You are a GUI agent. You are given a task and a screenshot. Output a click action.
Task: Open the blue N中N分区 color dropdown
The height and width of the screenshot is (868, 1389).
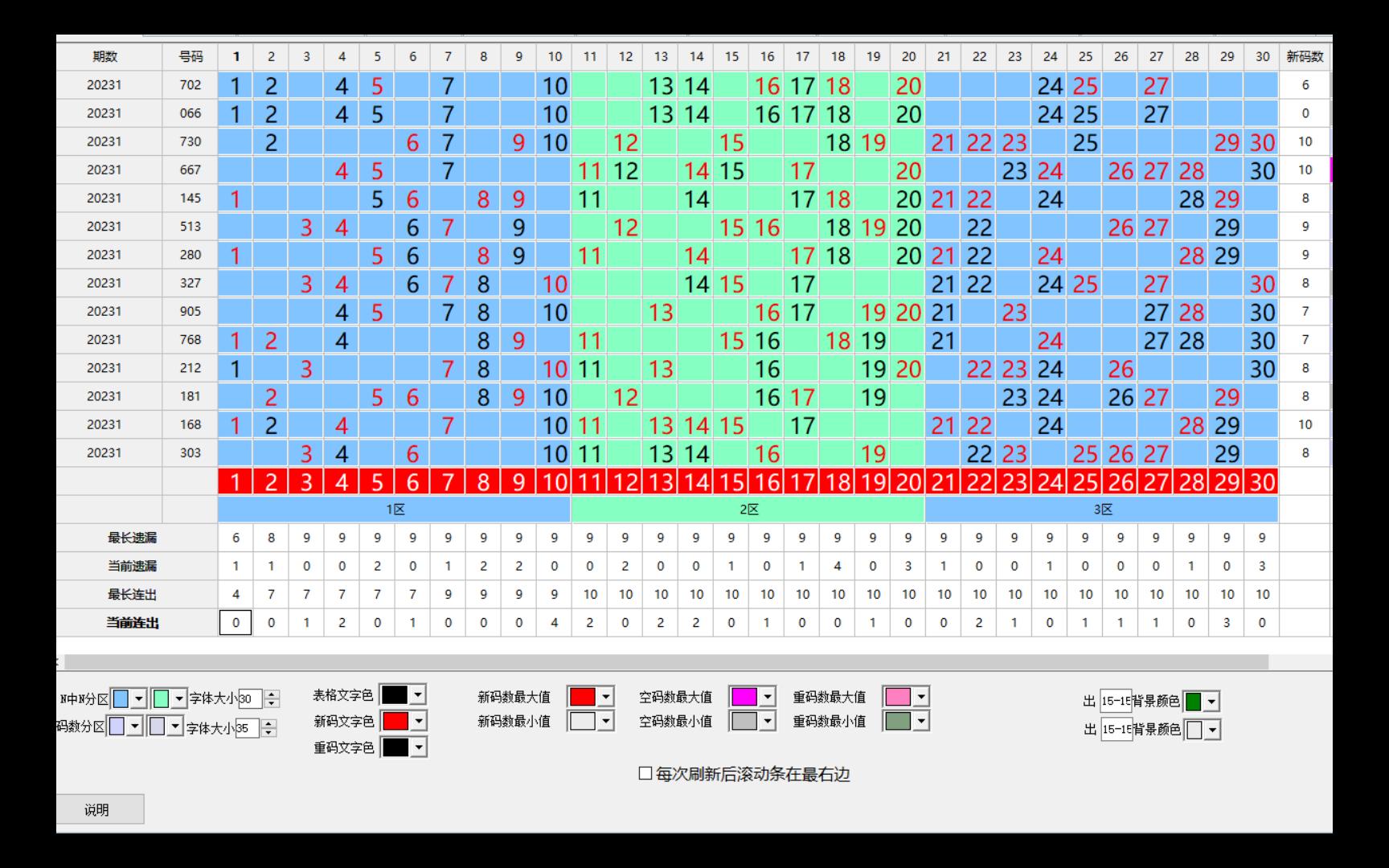[139, 698]
